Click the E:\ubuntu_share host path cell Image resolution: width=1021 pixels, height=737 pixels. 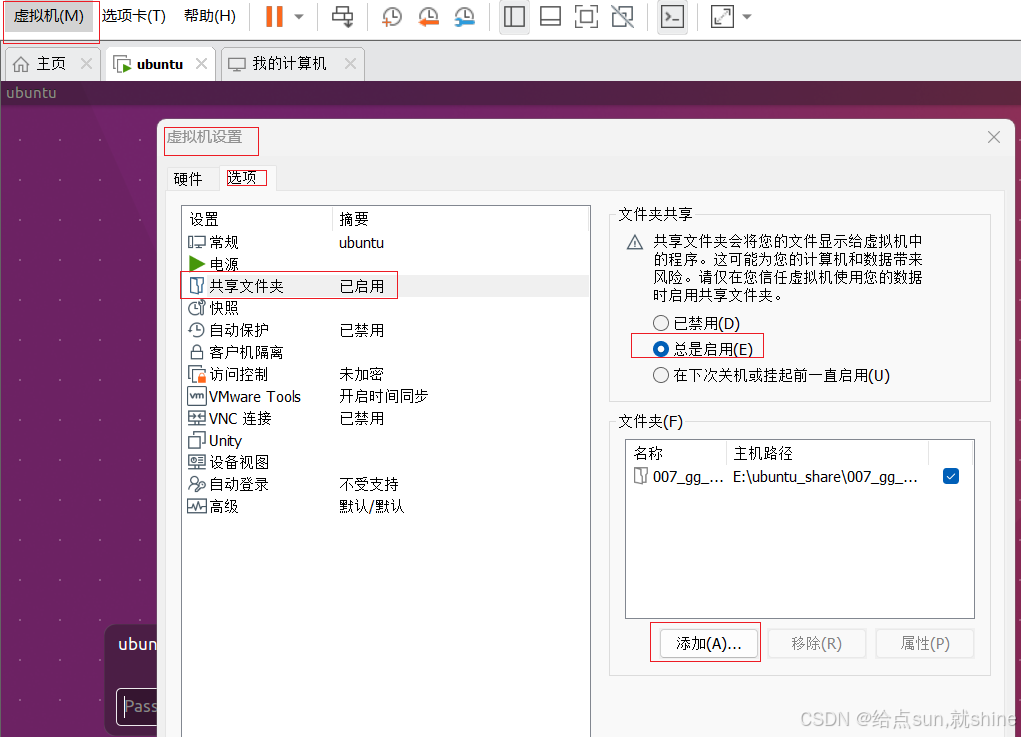click(x=825, y=477)
